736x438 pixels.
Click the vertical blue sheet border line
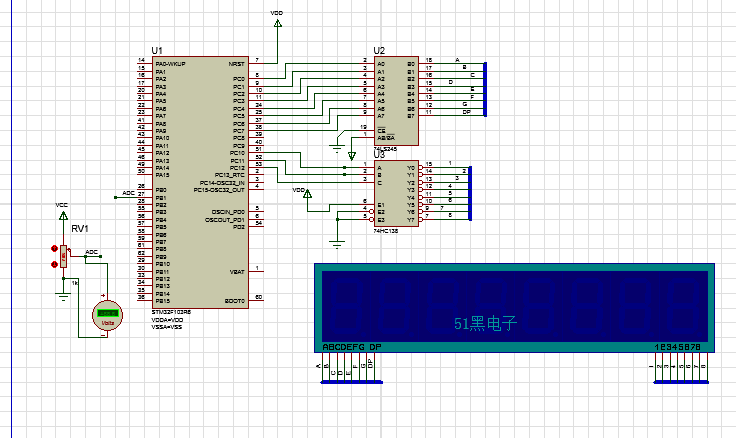(11, 219)
